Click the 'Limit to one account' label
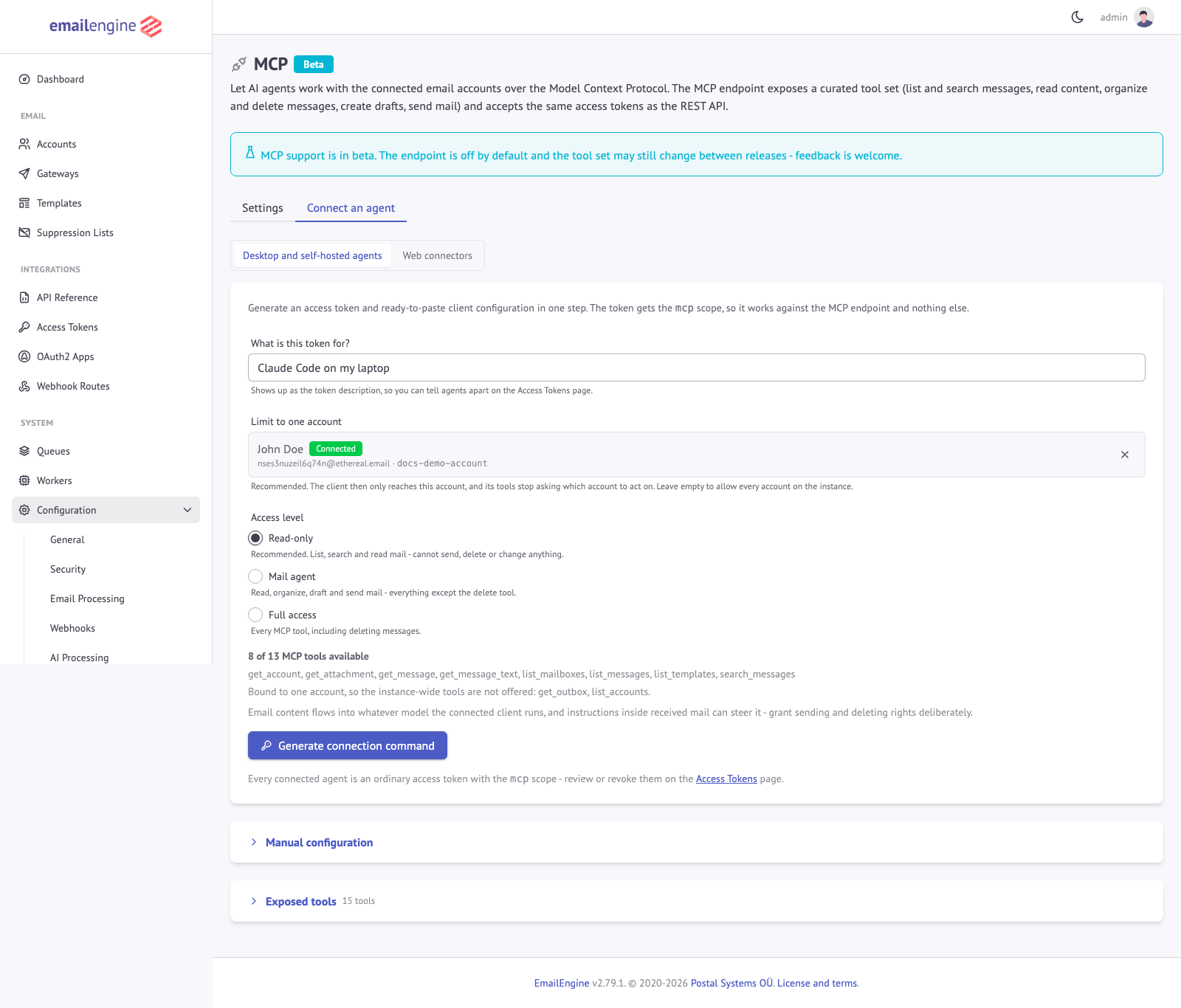Screen dimensions: 1181x1008 tap(296, 421)
